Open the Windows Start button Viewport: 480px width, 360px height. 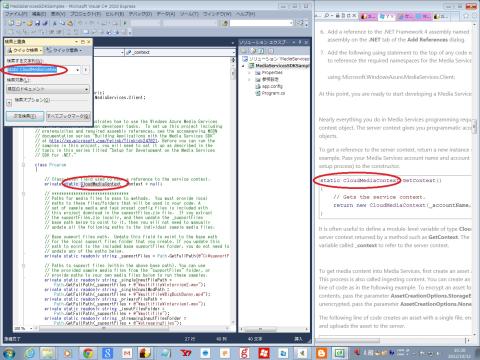tap(8, 353)
